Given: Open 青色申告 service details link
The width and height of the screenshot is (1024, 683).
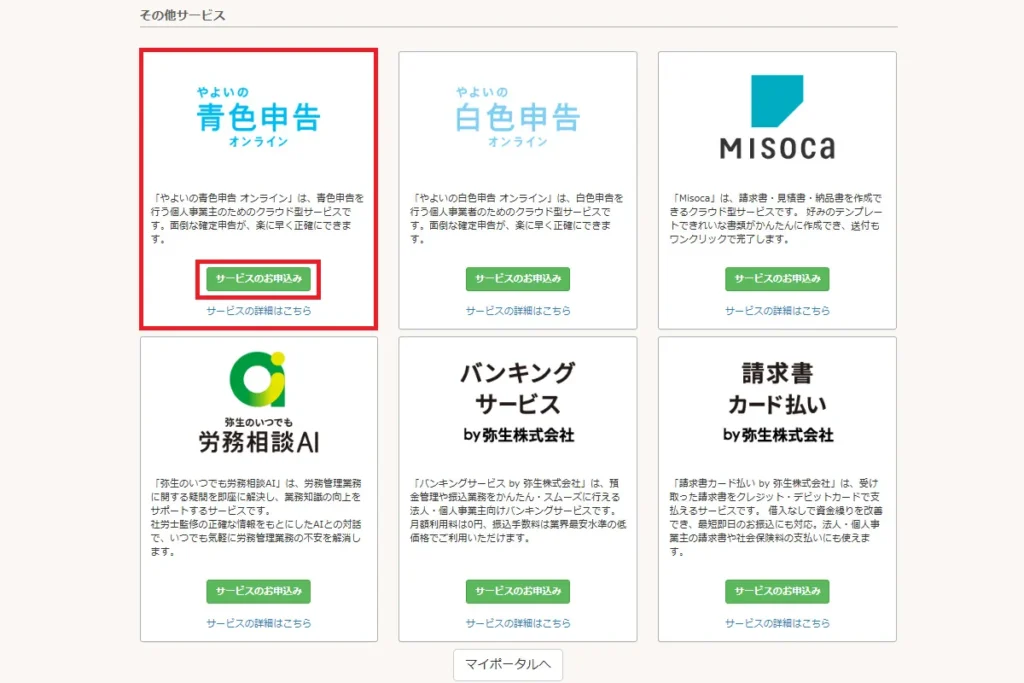Looking at the screenshot, I should coord(259,311).
